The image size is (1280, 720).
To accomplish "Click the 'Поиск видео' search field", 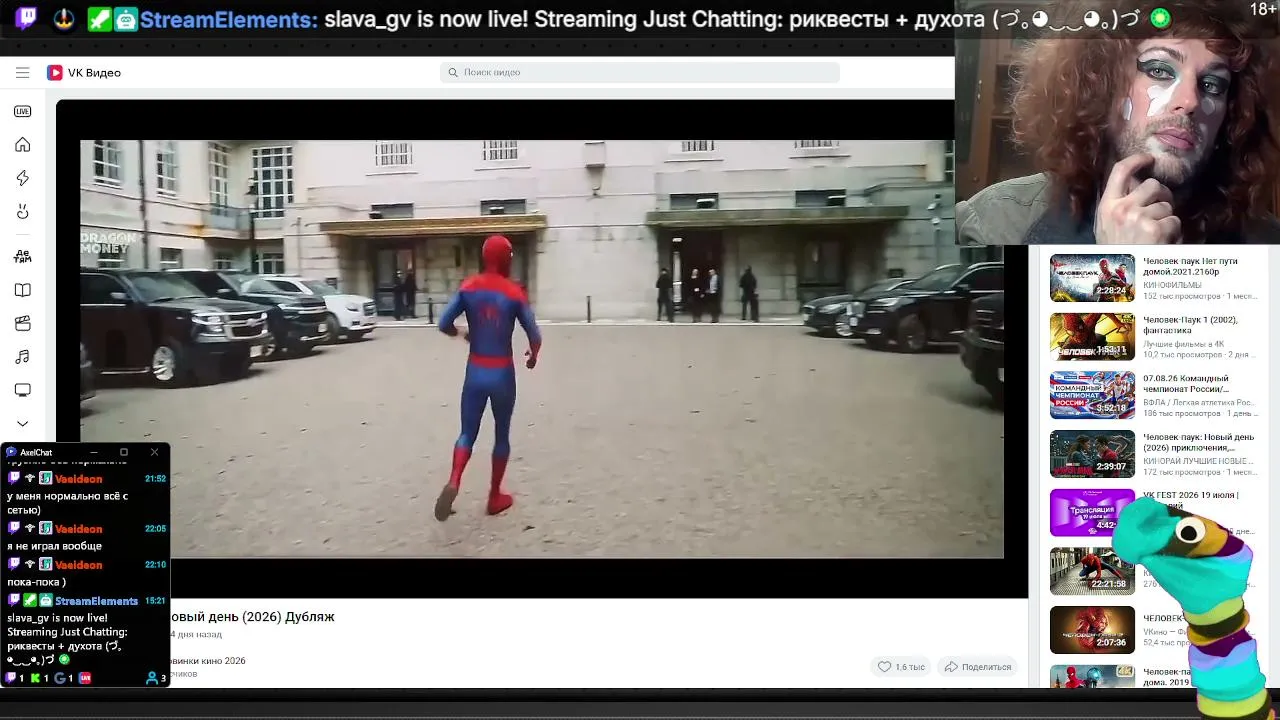I will [640, 72].
